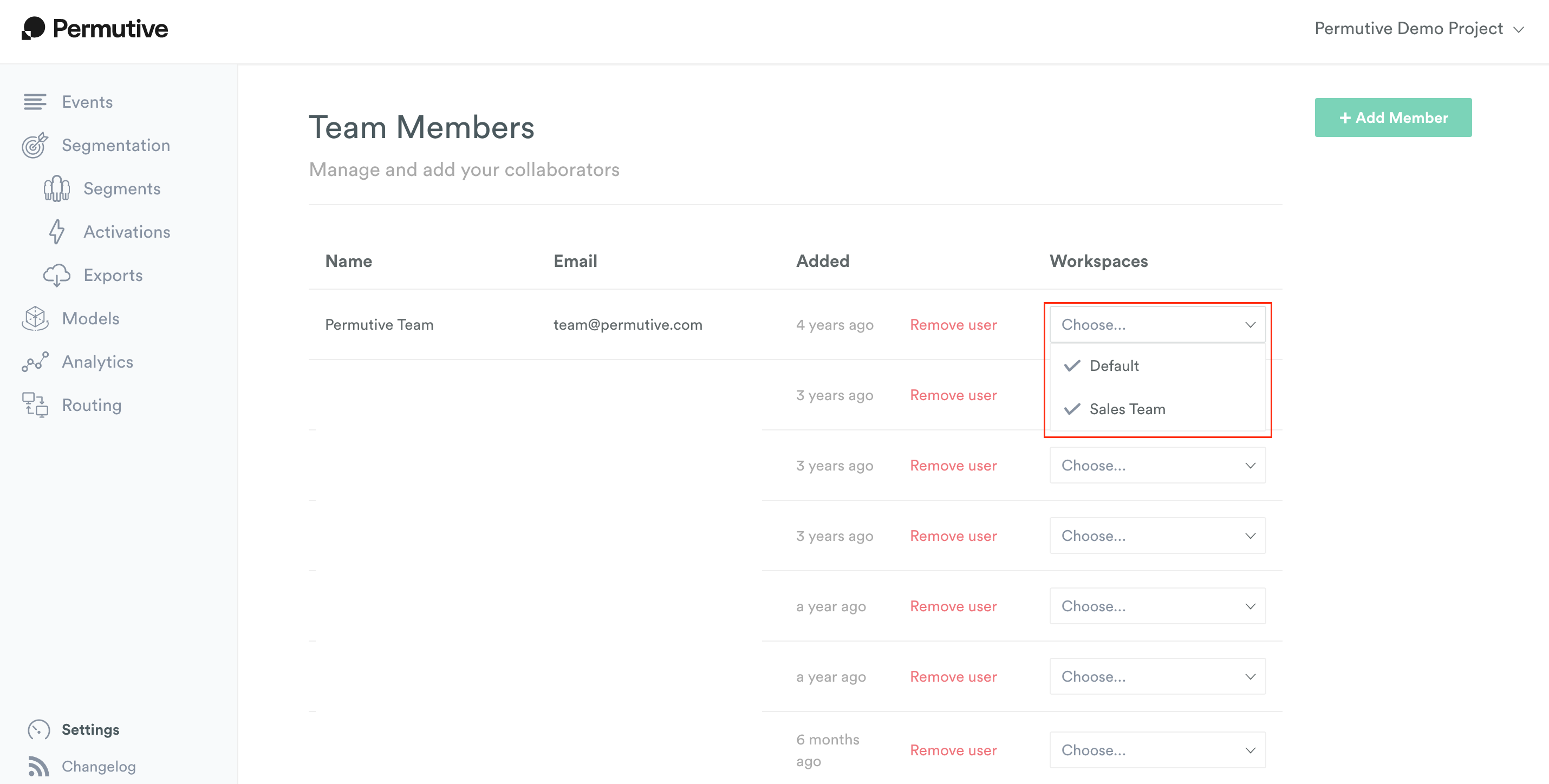Click the Segmentation target icon
The height and width of the screenshot is (784, 1549).
tap(35, 146)
